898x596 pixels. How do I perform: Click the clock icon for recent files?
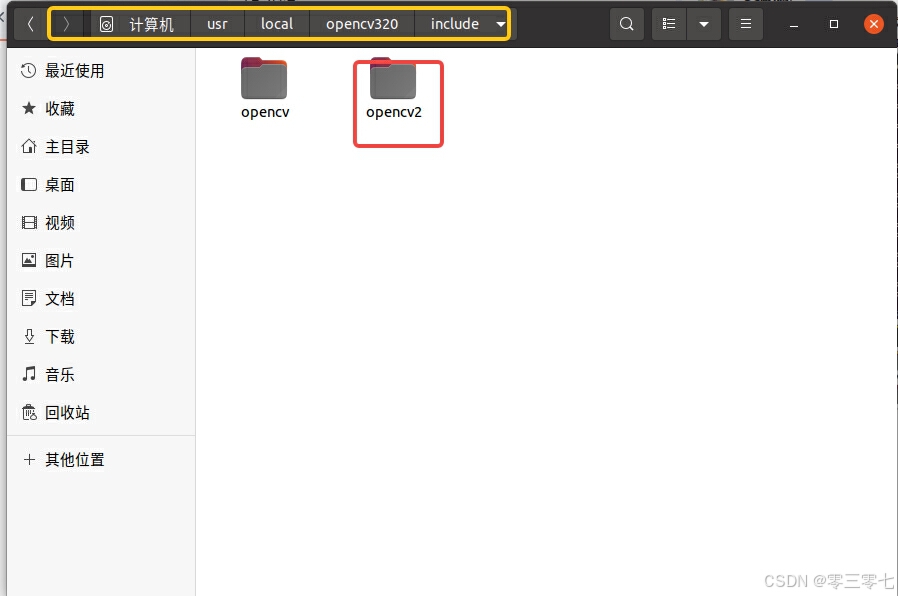pyautogui.click(x=29, y=71)
